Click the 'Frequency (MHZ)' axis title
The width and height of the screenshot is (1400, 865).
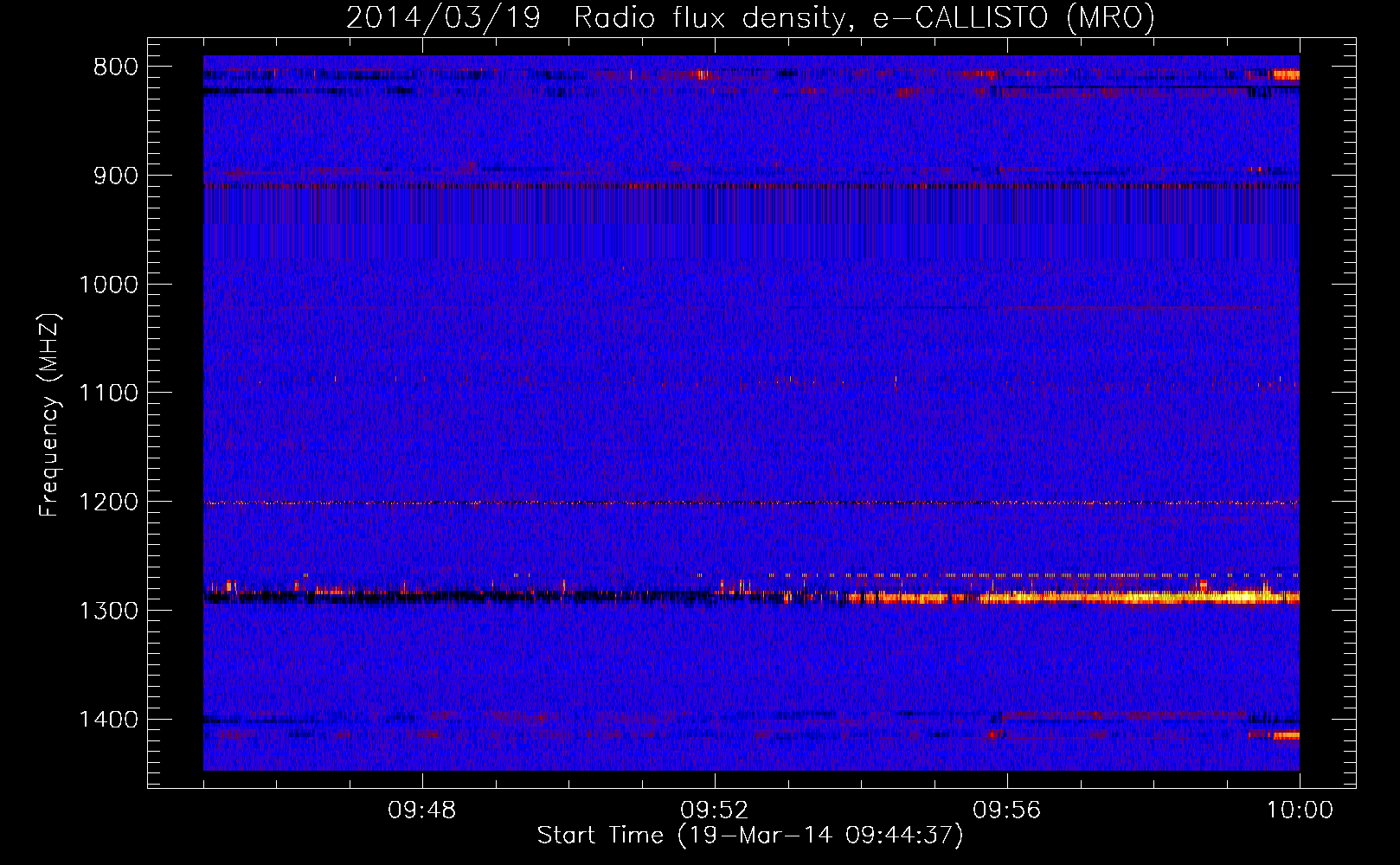point(49,414)
